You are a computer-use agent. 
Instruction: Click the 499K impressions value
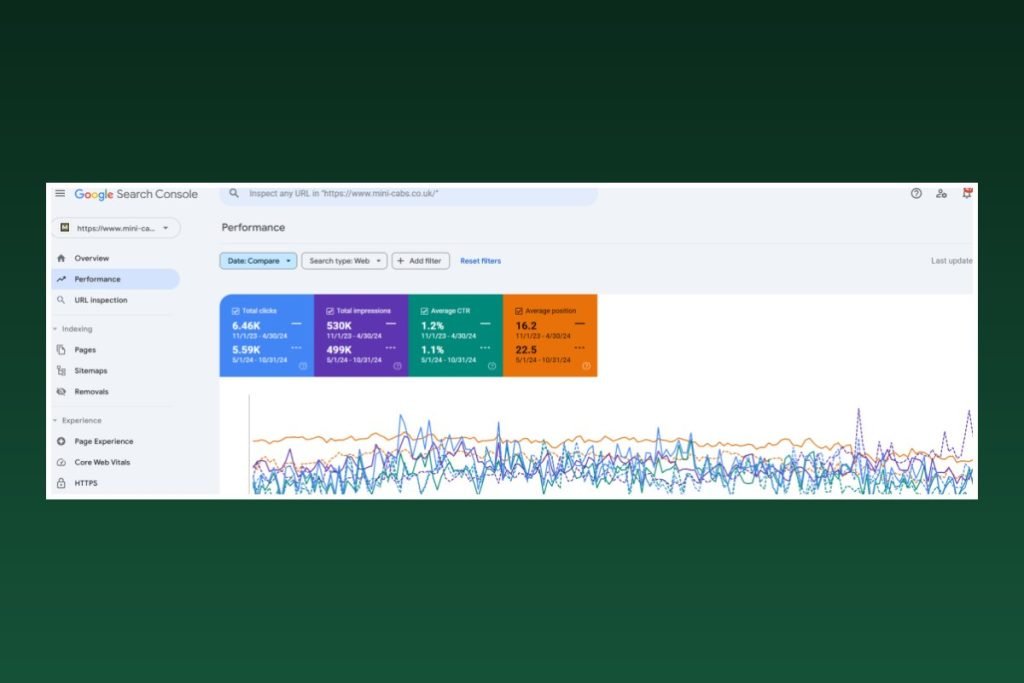339,349
